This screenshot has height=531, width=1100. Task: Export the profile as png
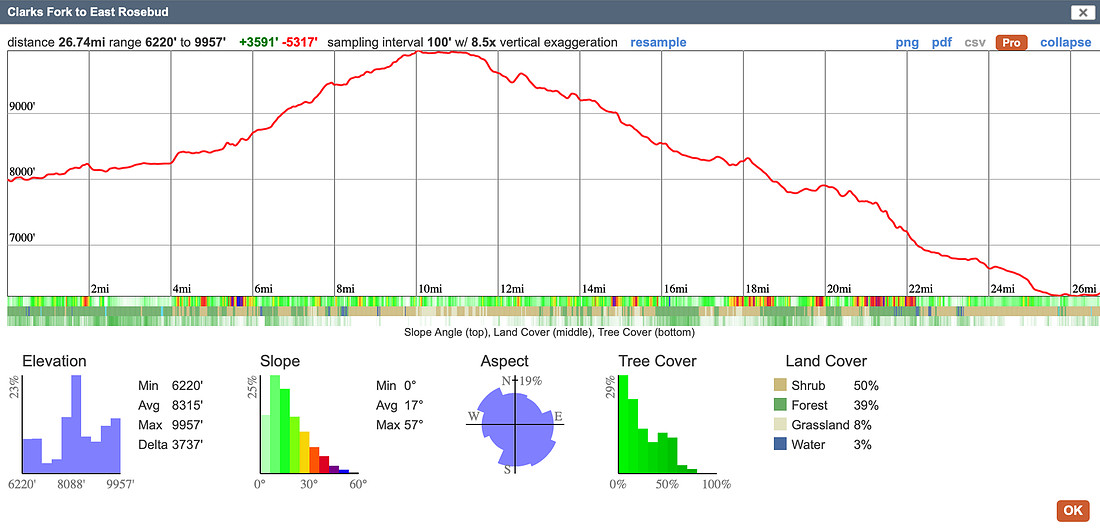907,42
